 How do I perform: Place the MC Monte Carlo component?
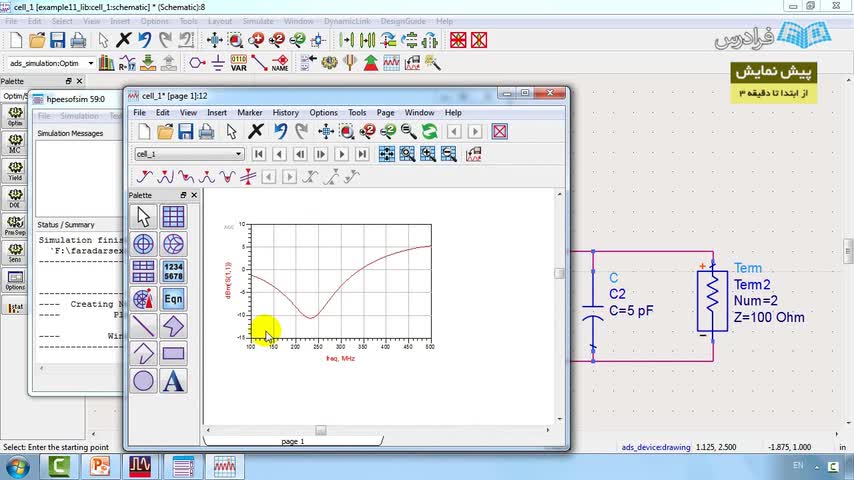15,143
